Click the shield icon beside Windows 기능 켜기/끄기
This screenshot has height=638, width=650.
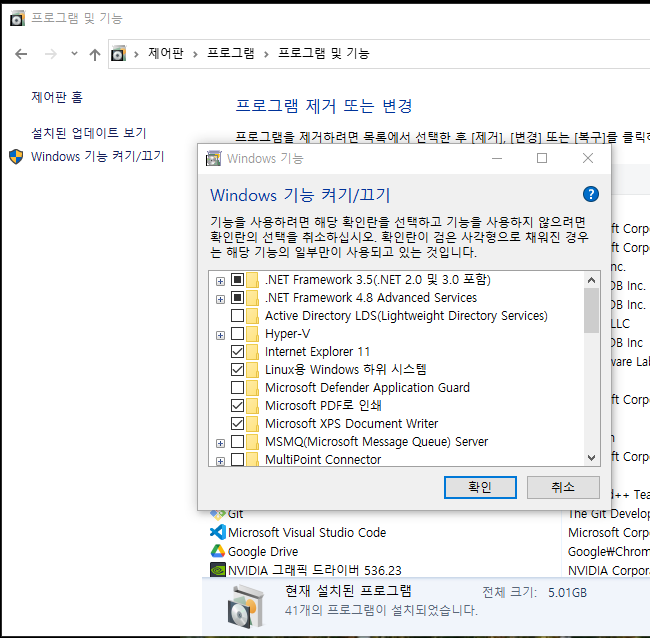click(x=16, y=157)
